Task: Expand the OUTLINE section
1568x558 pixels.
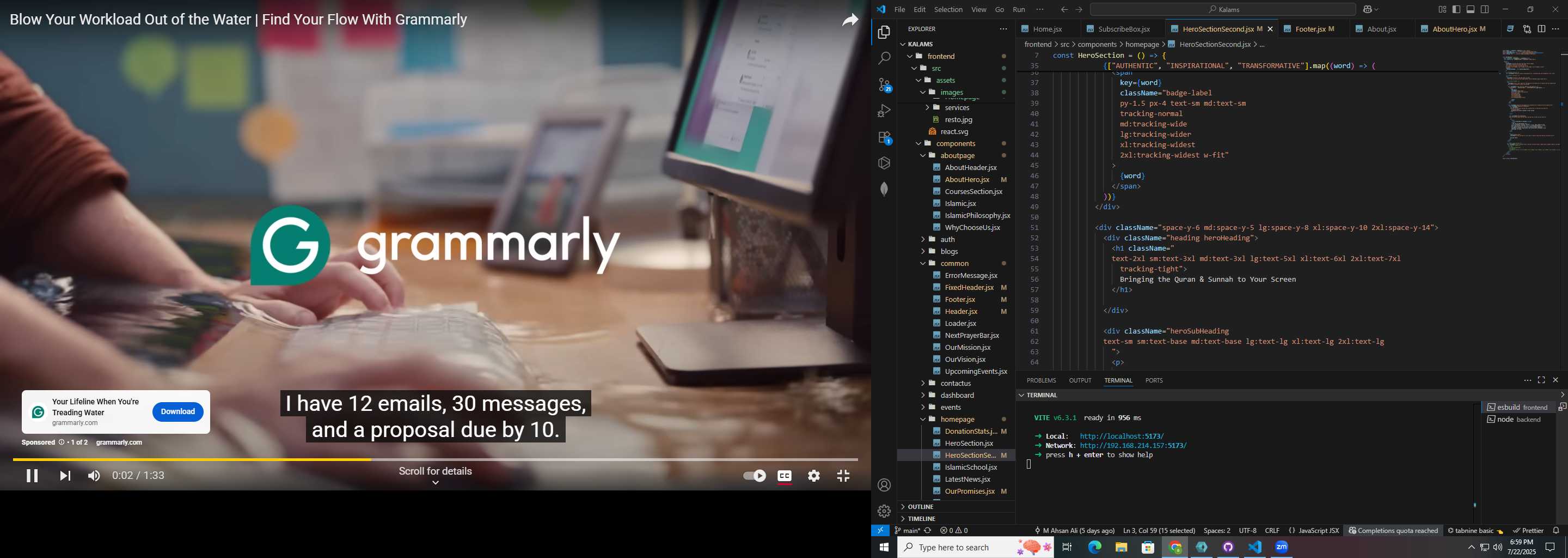Action: pyautogui.click(x=955, y=507)
